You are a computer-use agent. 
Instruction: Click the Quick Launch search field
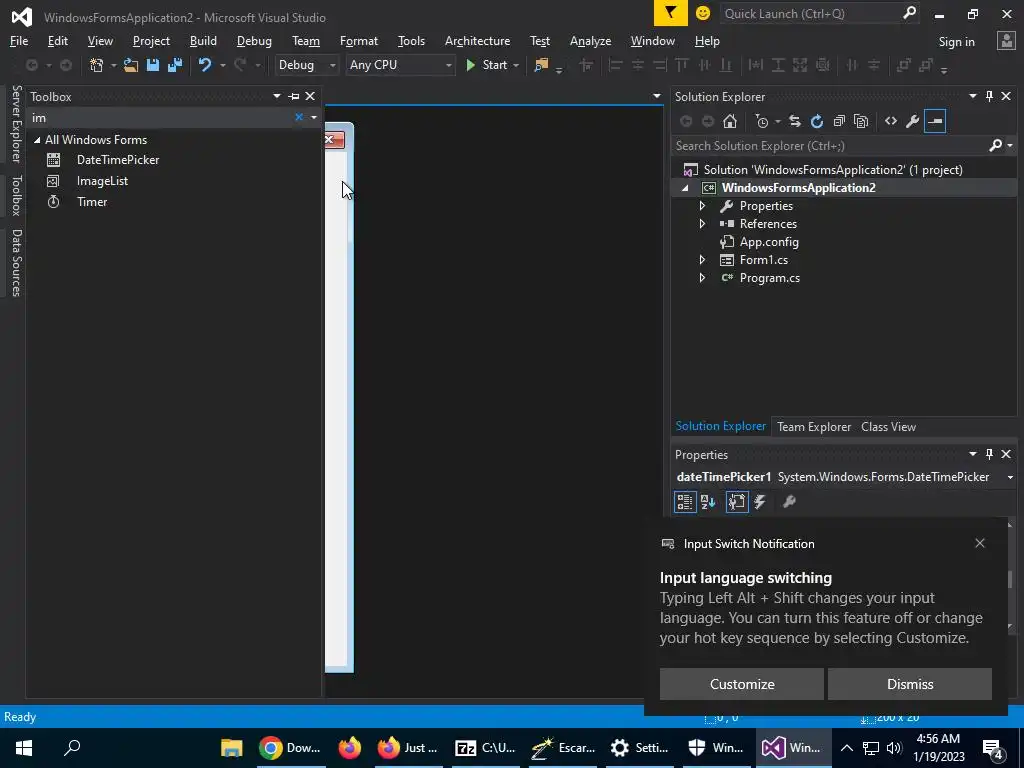click(810, 13)
